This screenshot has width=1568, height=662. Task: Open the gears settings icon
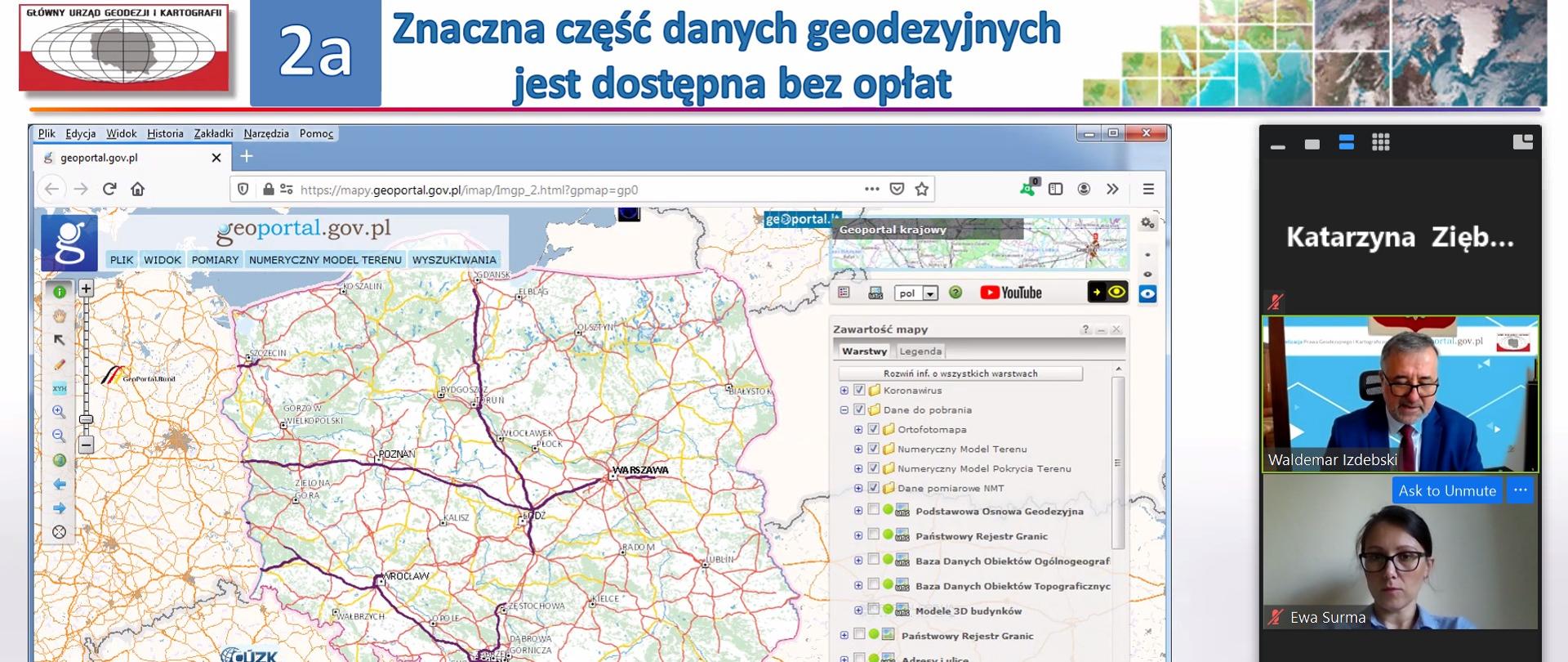pos(1147,223)
